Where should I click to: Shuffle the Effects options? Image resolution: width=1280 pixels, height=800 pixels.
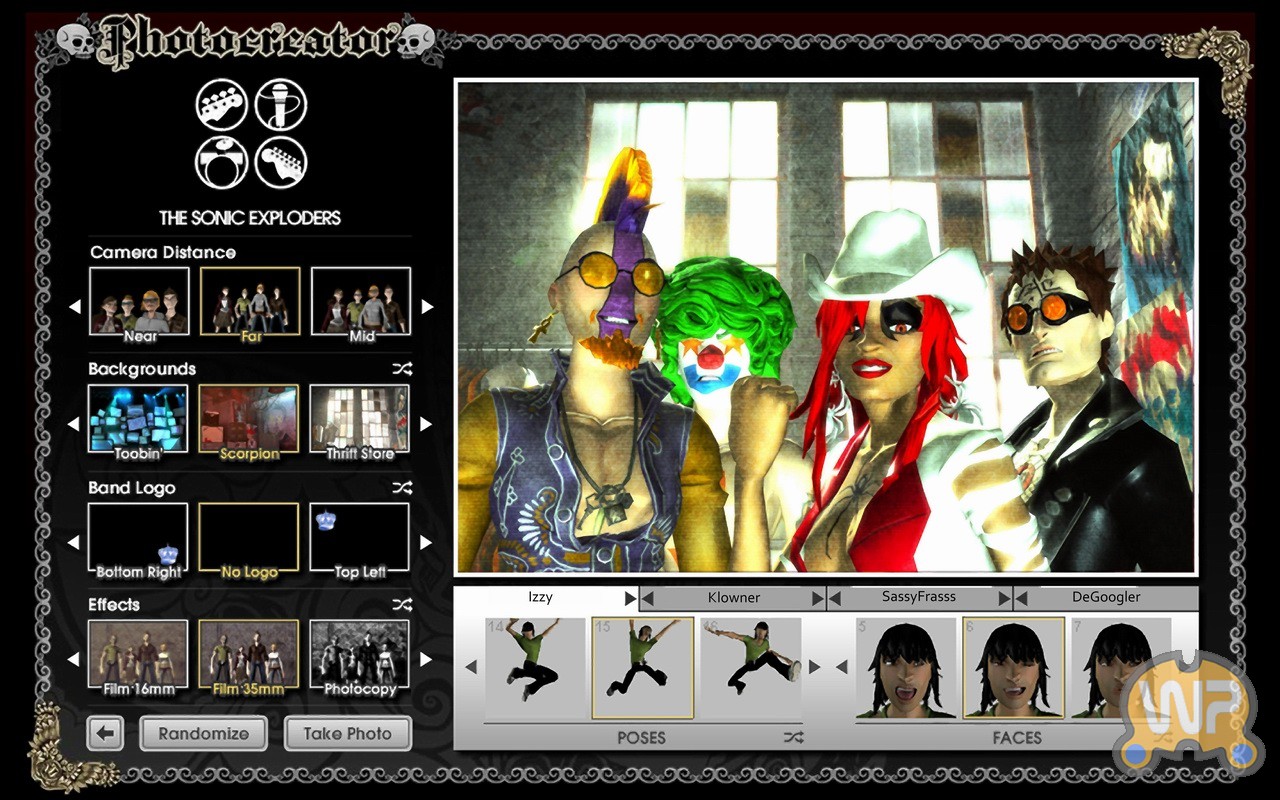coord(402,605)
